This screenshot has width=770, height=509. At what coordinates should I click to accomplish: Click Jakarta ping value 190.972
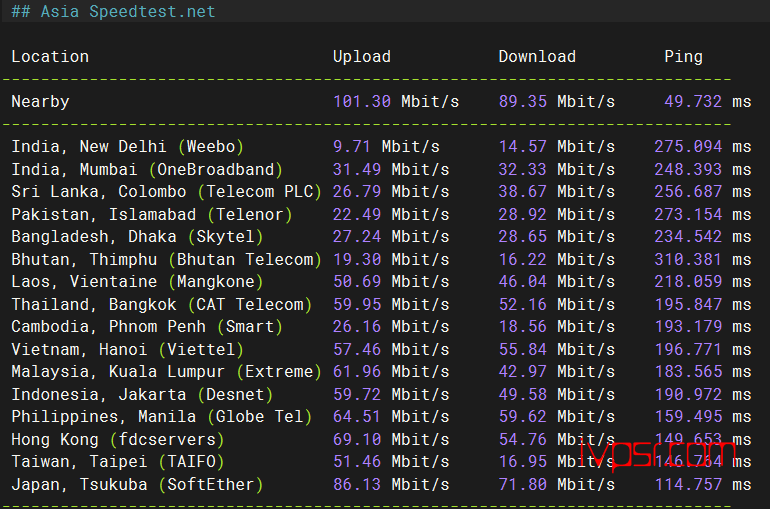688,394
